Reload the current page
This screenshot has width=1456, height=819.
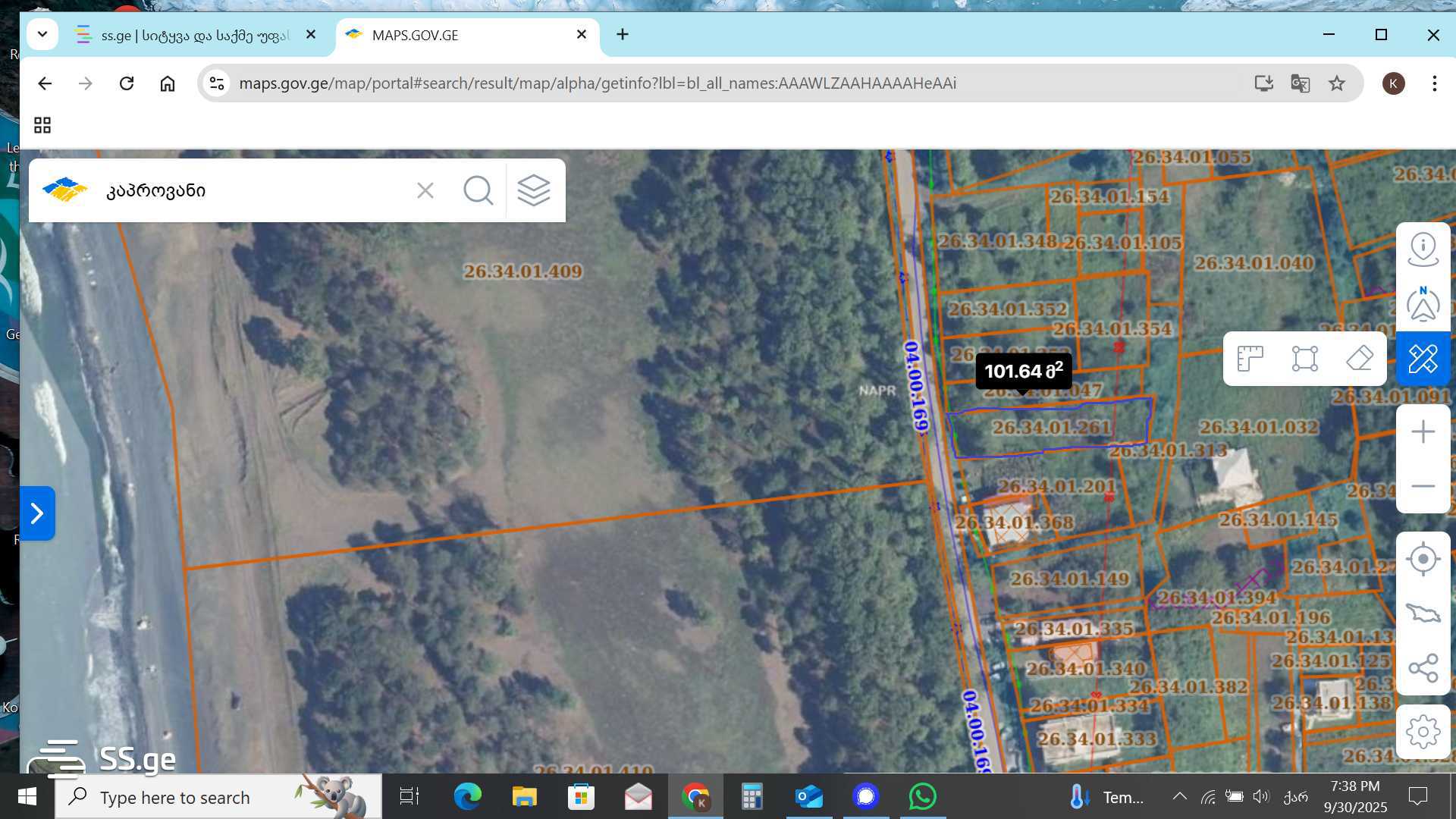(x=127, y=83)
